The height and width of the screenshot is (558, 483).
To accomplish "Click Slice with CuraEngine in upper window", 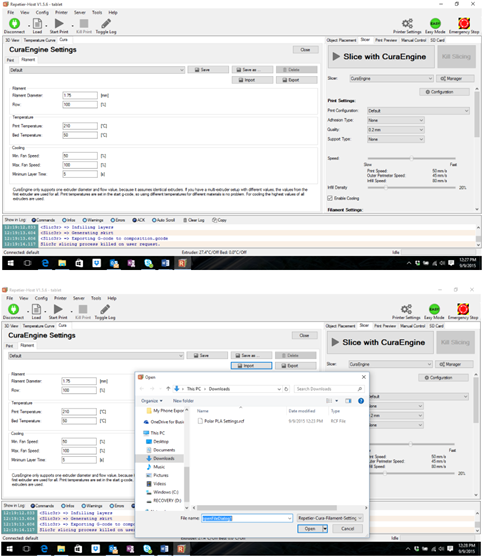I will click(381, 57).
